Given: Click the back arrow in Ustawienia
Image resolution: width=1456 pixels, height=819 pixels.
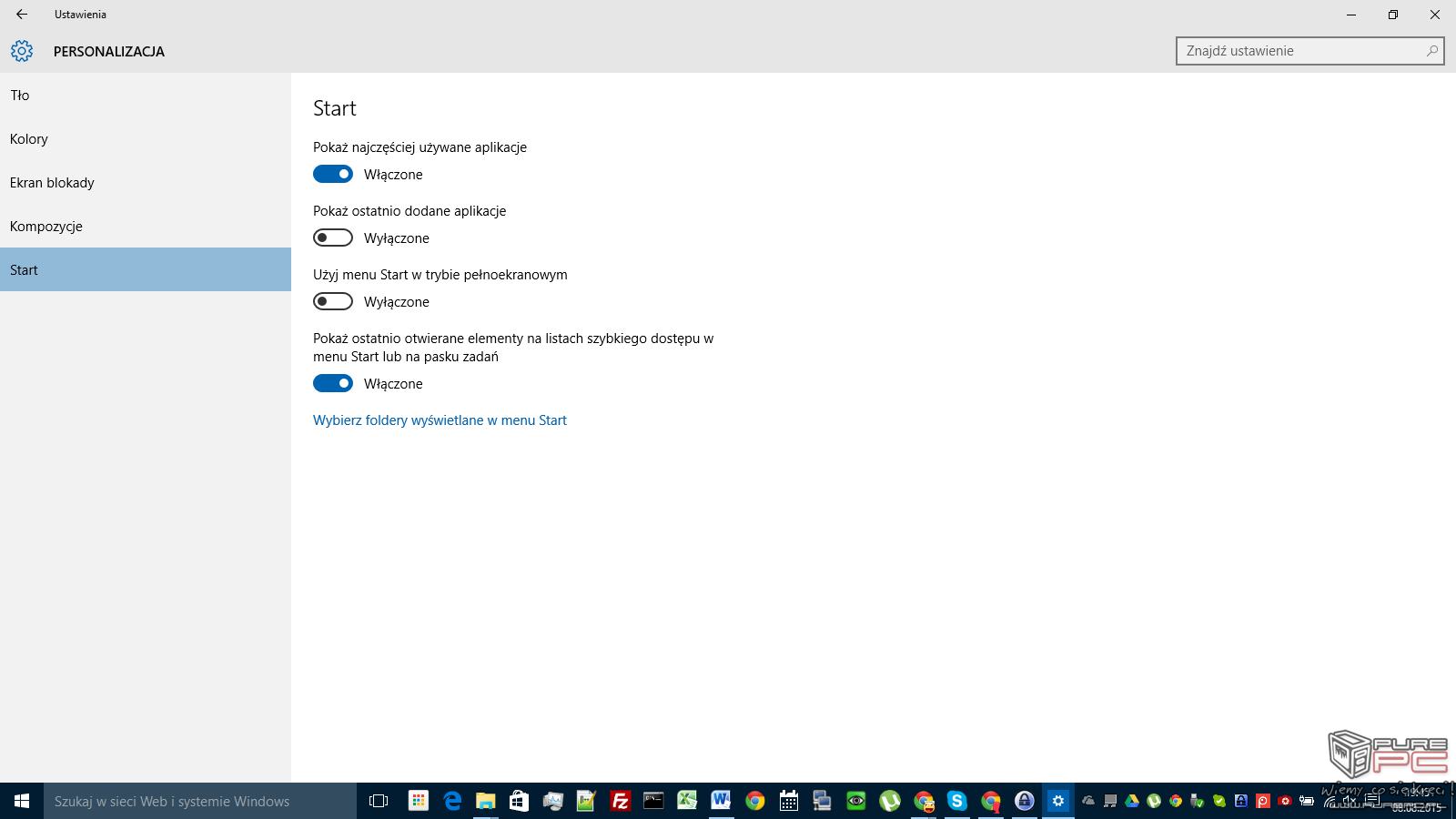Looking at the screenshot, I should (22, 15).
